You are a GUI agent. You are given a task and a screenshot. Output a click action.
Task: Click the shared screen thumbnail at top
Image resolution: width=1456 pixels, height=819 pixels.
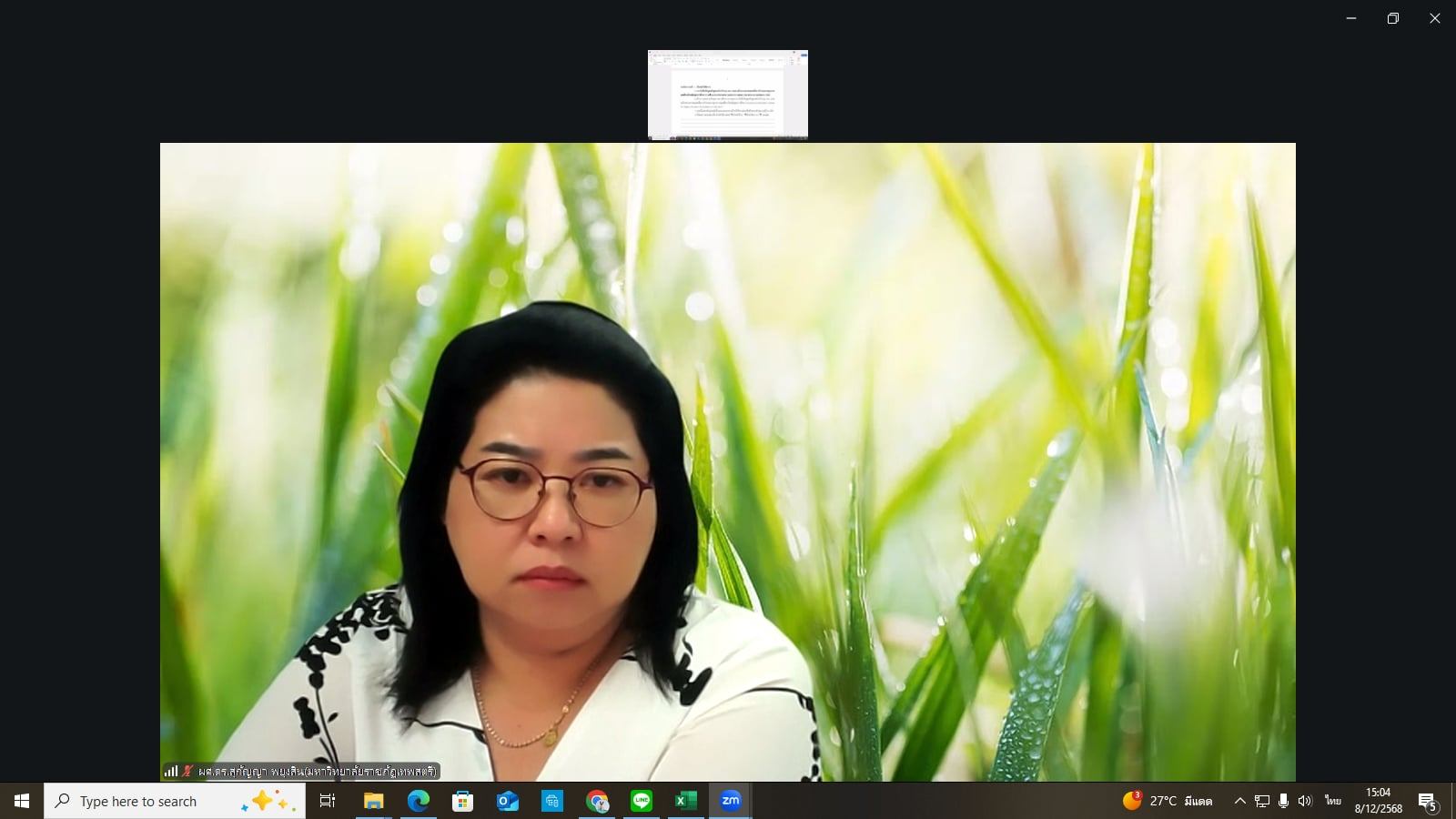coord(727,95)
